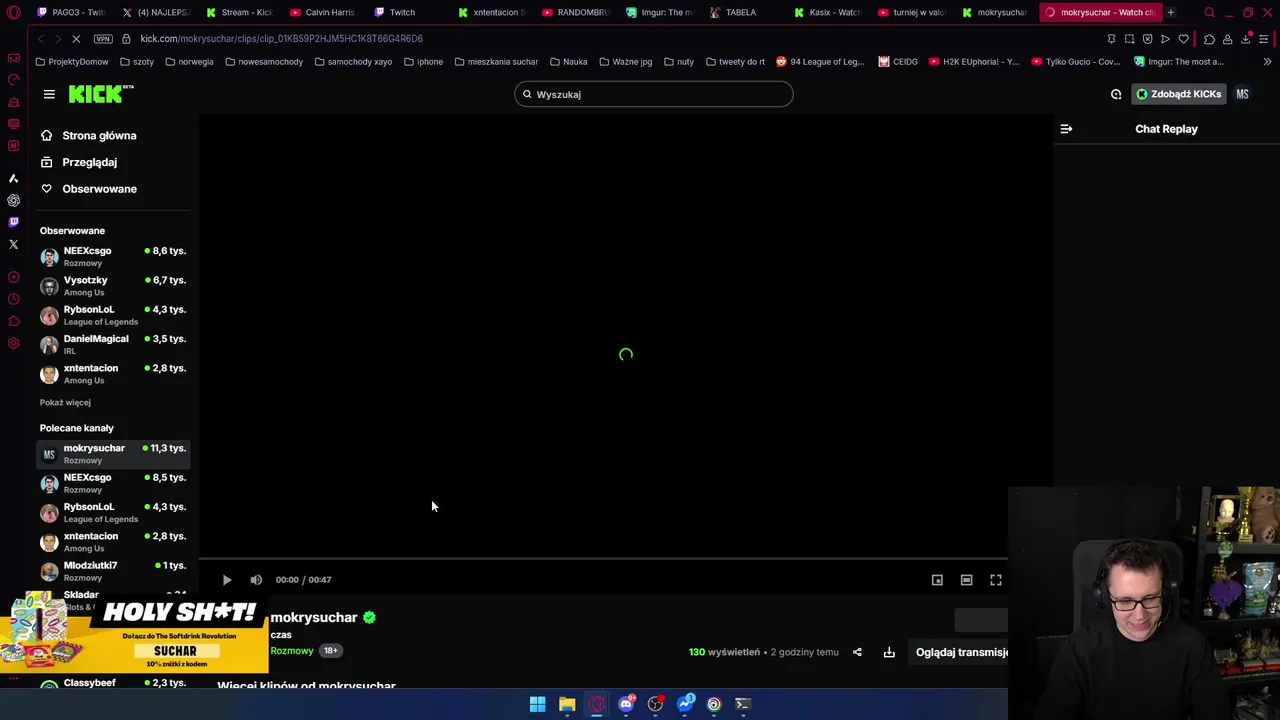Open a new browser tab
This screenshot has width=1280, height=720.
[1171, 12]
